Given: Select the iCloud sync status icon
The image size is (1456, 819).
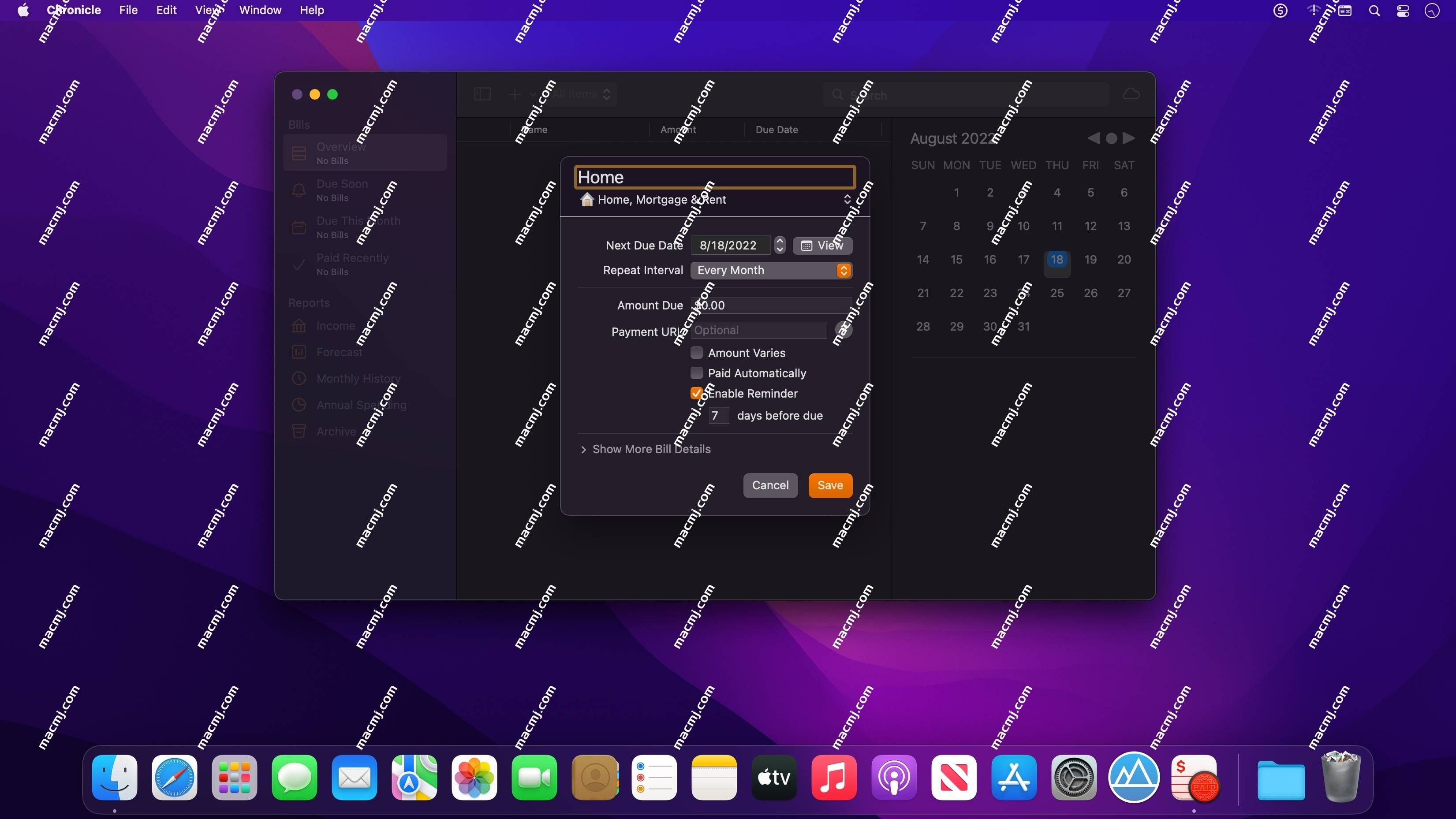Looking at the screenshot, I should point(1131,94).
